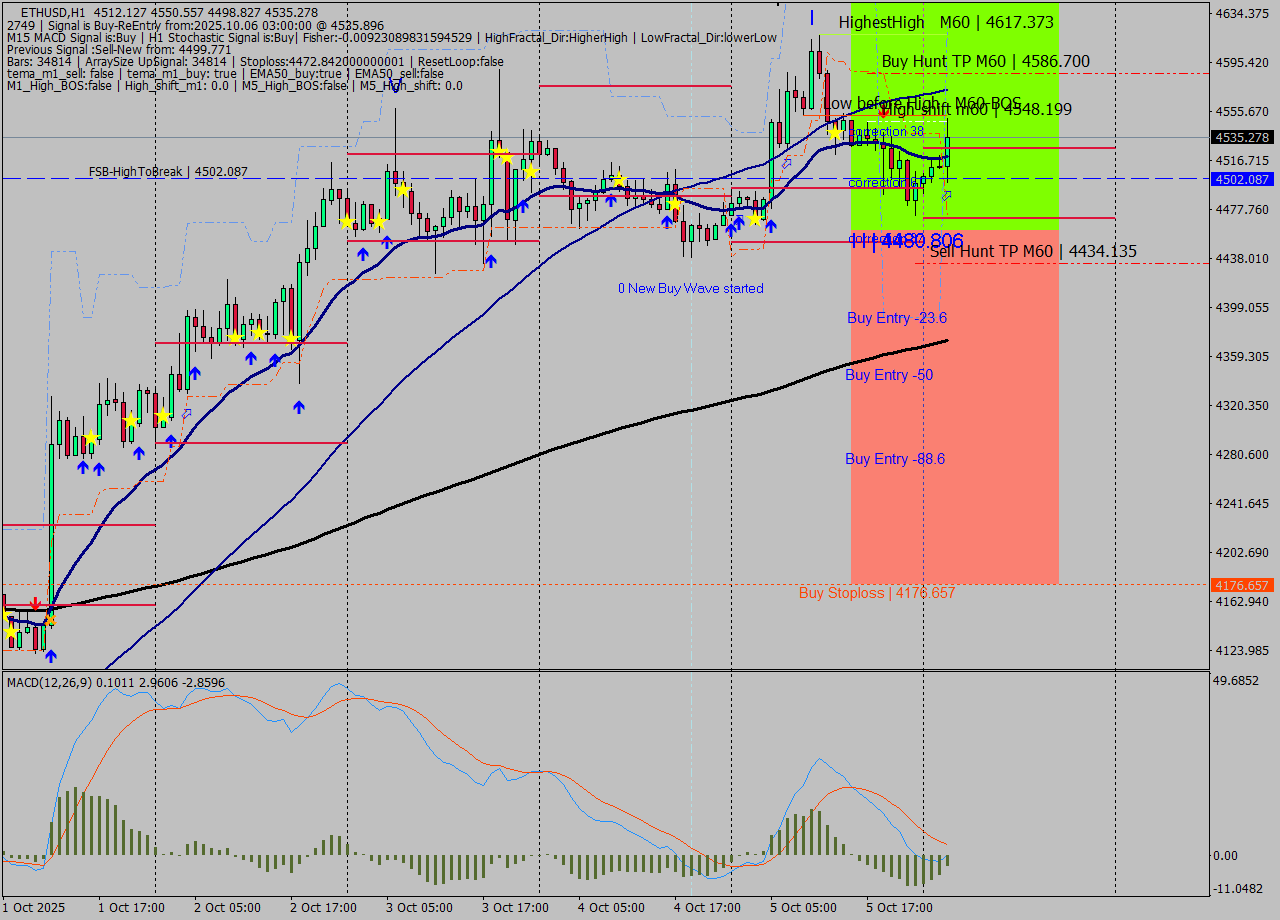Click the Buy Entry -88.6 label
The width and height of the screenshot is (1280, 920).
pos(894,459)
